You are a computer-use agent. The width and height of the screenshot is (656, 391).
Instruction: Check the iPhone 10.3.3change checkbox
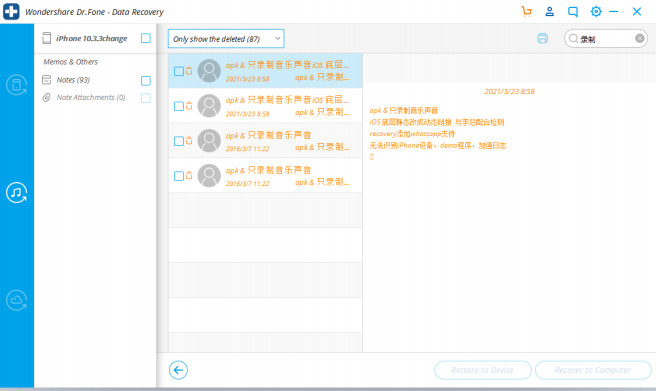[146, 38]
